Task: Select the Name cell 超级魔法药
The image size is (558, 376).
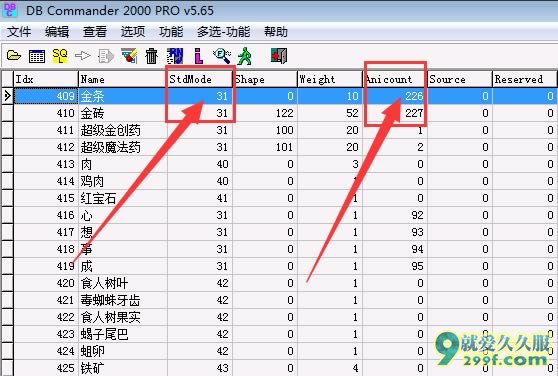Action: [x=123, y=147]
